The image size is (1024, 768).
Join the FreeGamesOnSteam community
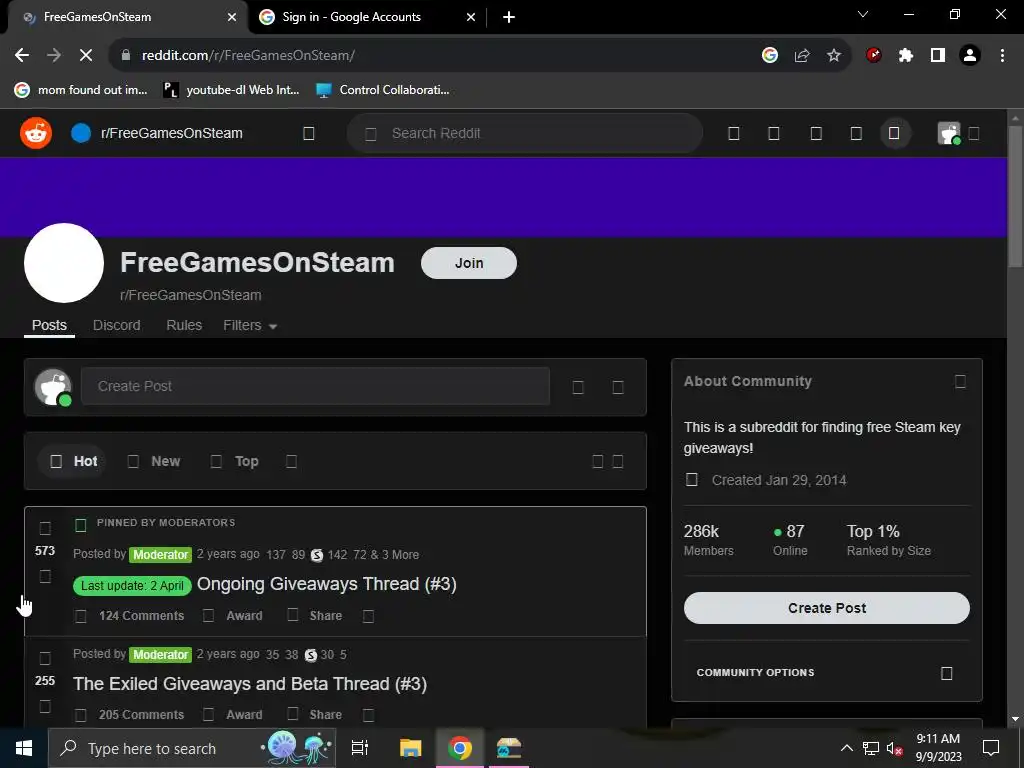click(x=469, y=263)
